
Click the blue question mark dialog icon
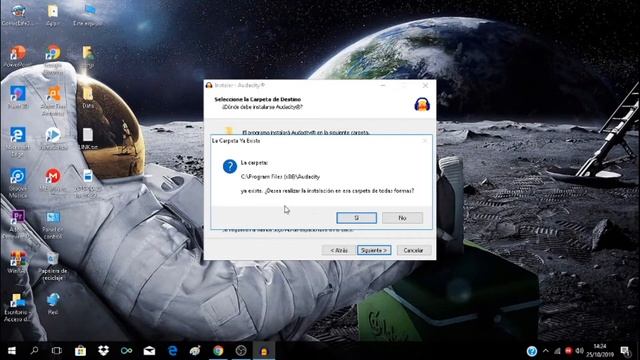pos(230,166)
